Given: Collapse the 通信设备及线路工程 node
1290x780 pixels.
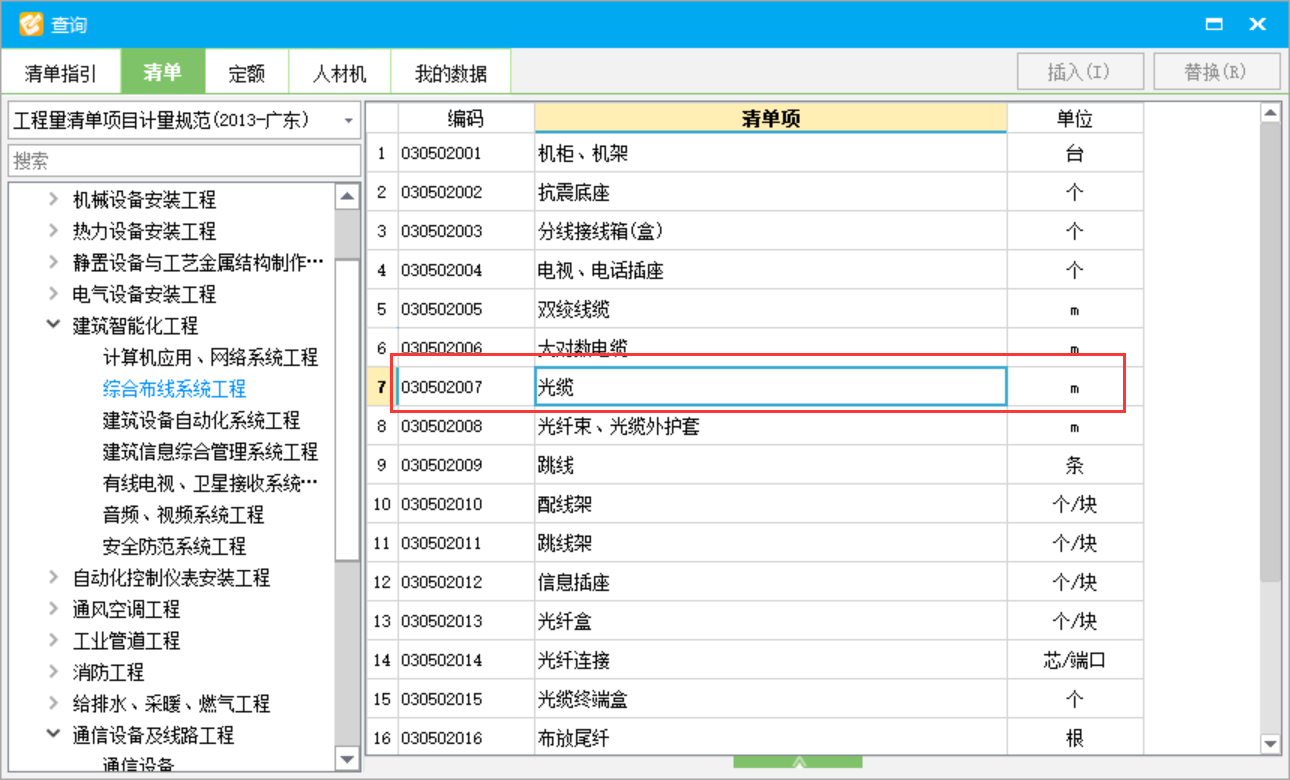Looking at the screenshot, I should (53, 734).
